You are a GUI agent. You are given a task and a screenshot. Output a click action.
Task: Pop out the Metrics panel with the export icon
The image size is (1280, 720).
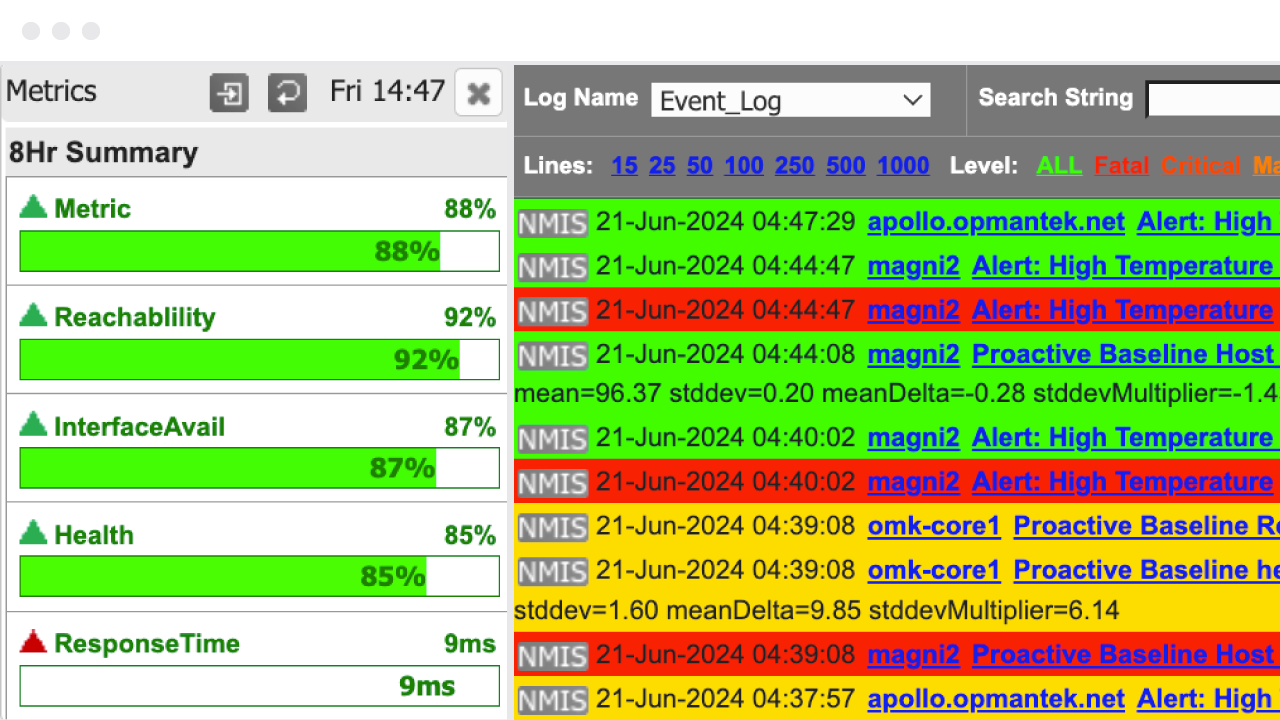coord(229,91)
